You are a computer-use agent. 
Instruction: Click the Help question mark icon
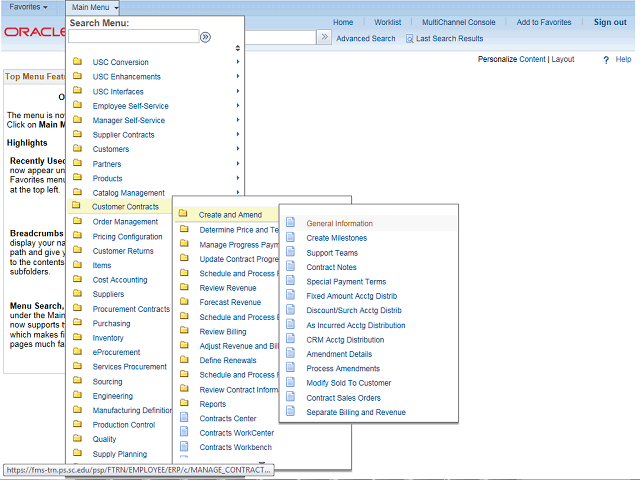coord(606,60)
